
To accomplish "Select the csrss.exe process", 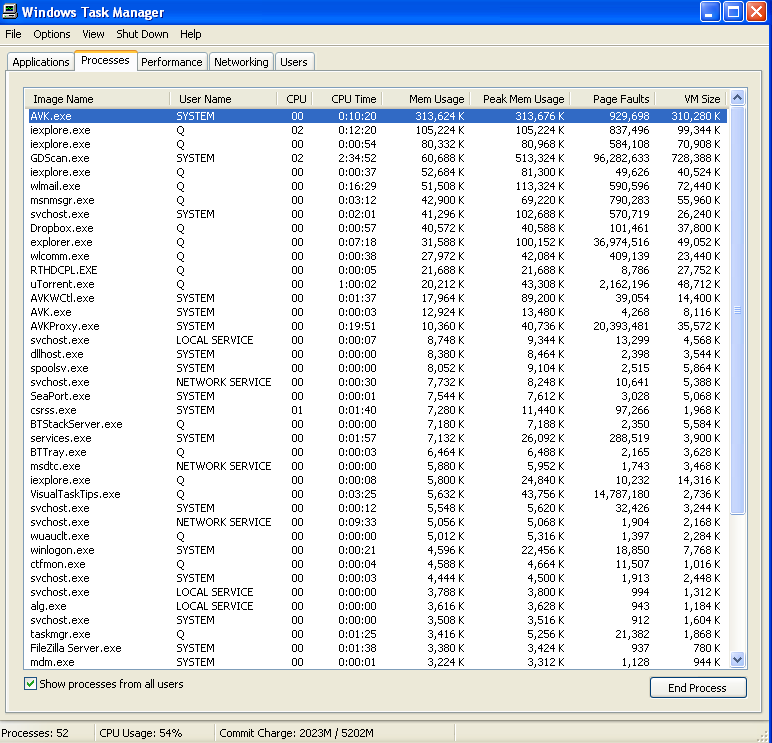I will click(377, 410).
